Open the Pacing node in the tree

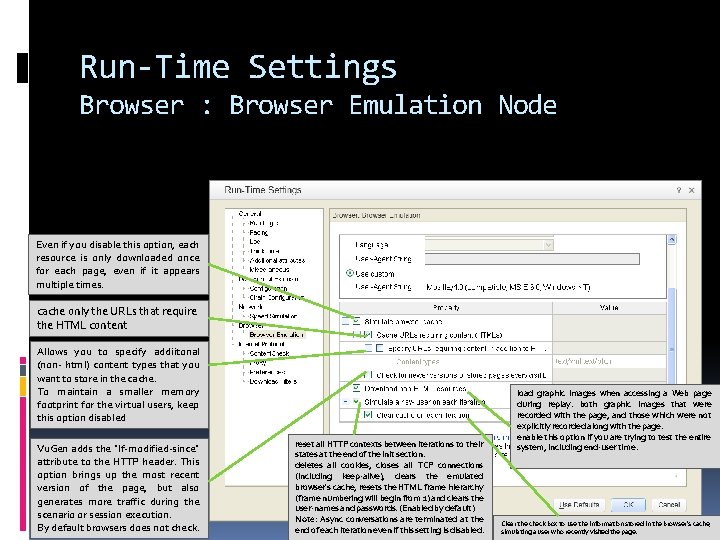pos(259,232)
